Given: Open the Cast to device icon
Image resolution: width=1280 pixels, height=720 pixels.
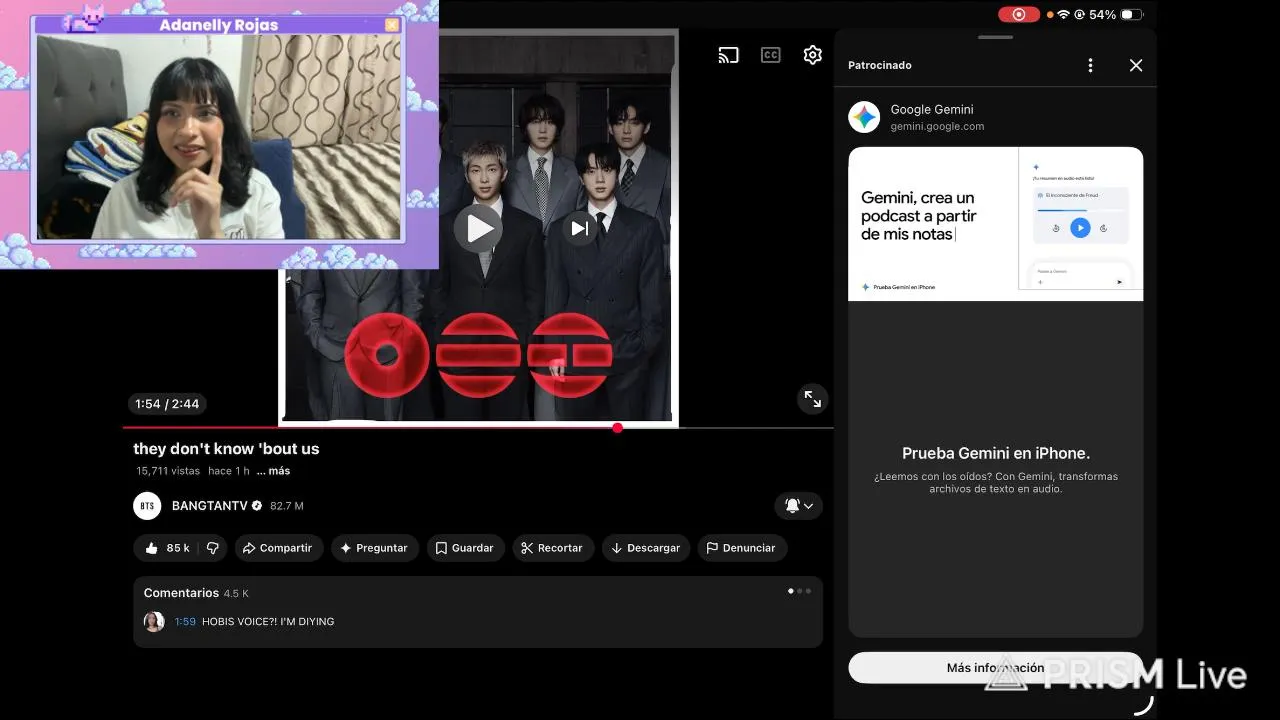Looking at the screenshot, I should coord(728,55).
